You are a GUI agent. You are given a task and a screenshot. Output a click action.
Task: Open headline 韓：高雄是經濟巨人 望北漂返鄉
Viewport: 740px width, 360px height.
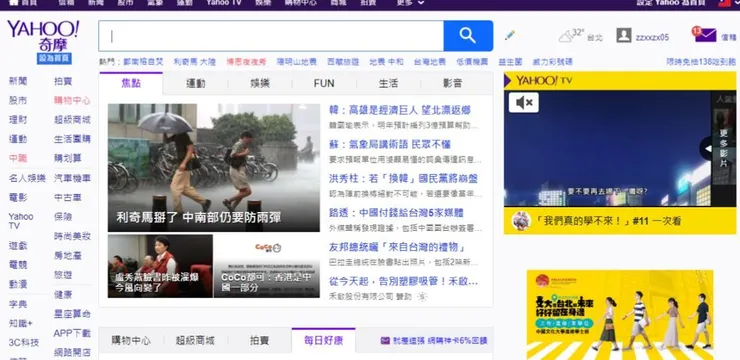[399, 110]
